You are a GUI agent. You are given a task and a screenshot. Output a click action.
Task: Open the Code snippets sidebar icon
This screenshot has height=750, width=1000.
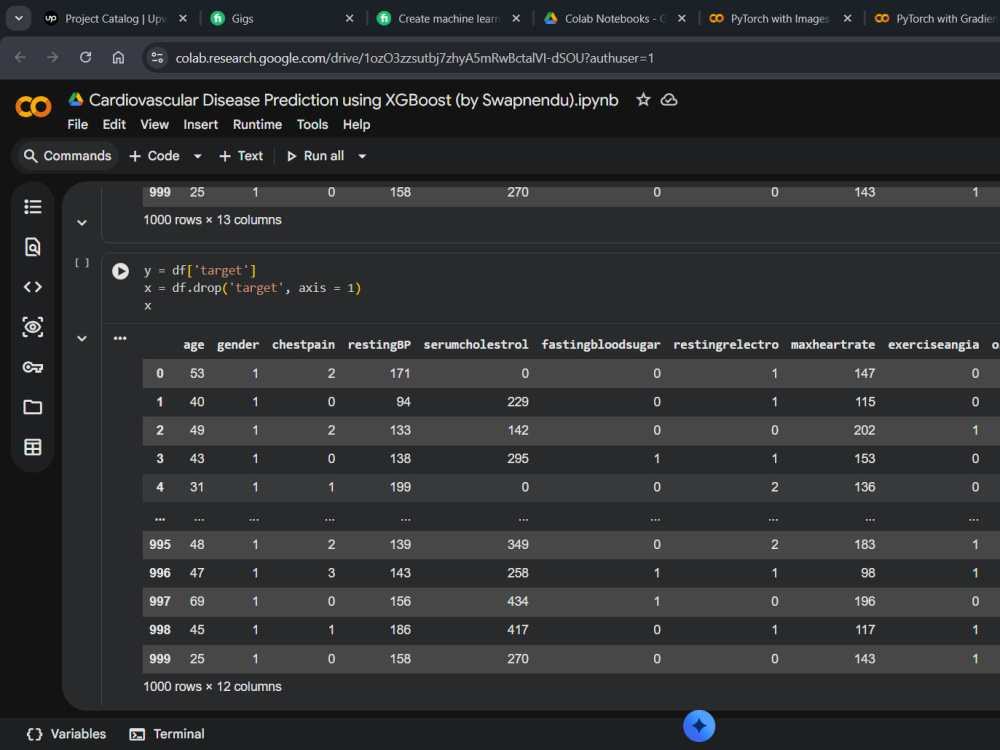[33, 287]
